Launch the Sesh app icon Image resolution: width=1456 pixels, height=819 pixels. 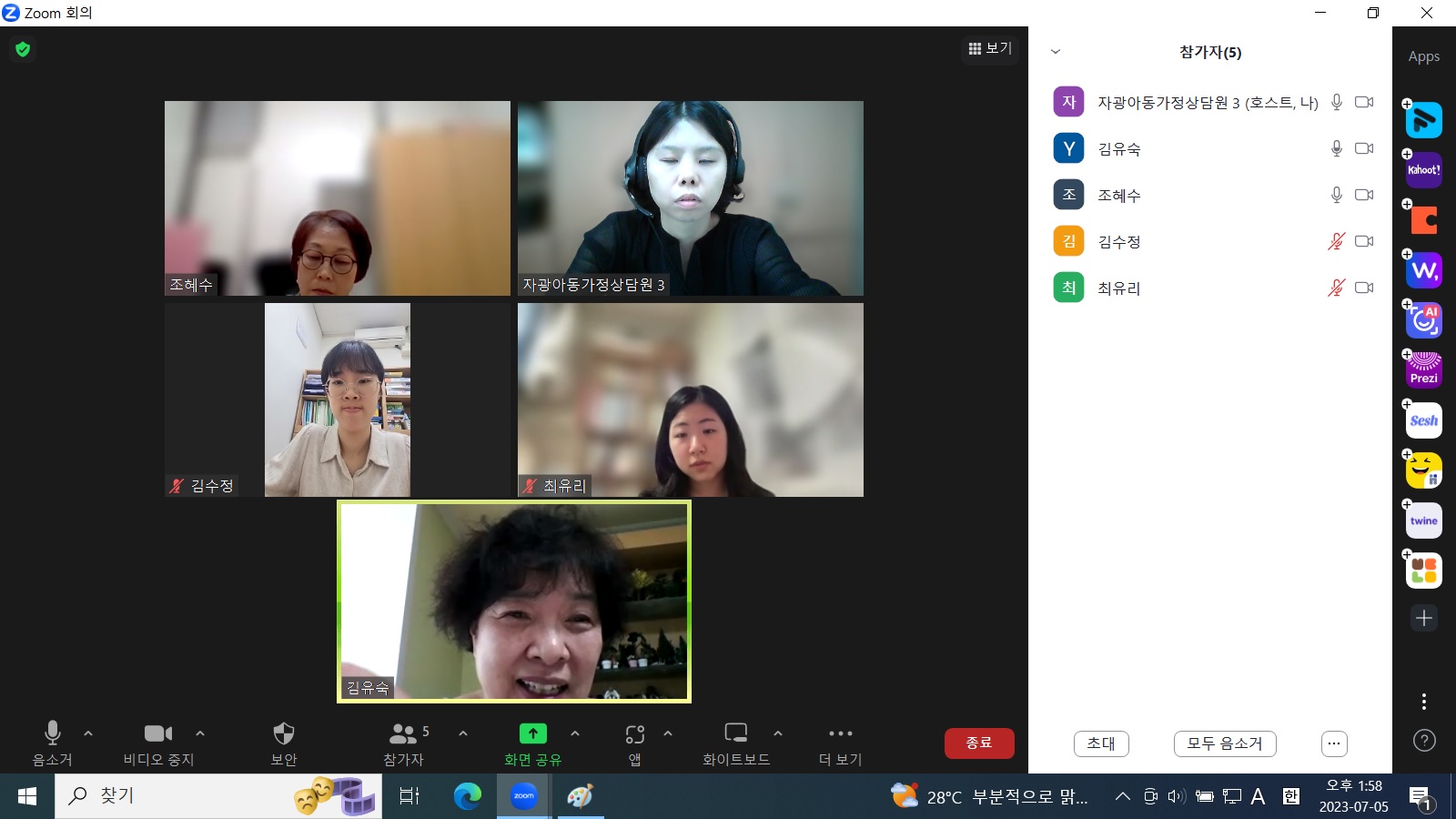click(x=1424, y=420)
